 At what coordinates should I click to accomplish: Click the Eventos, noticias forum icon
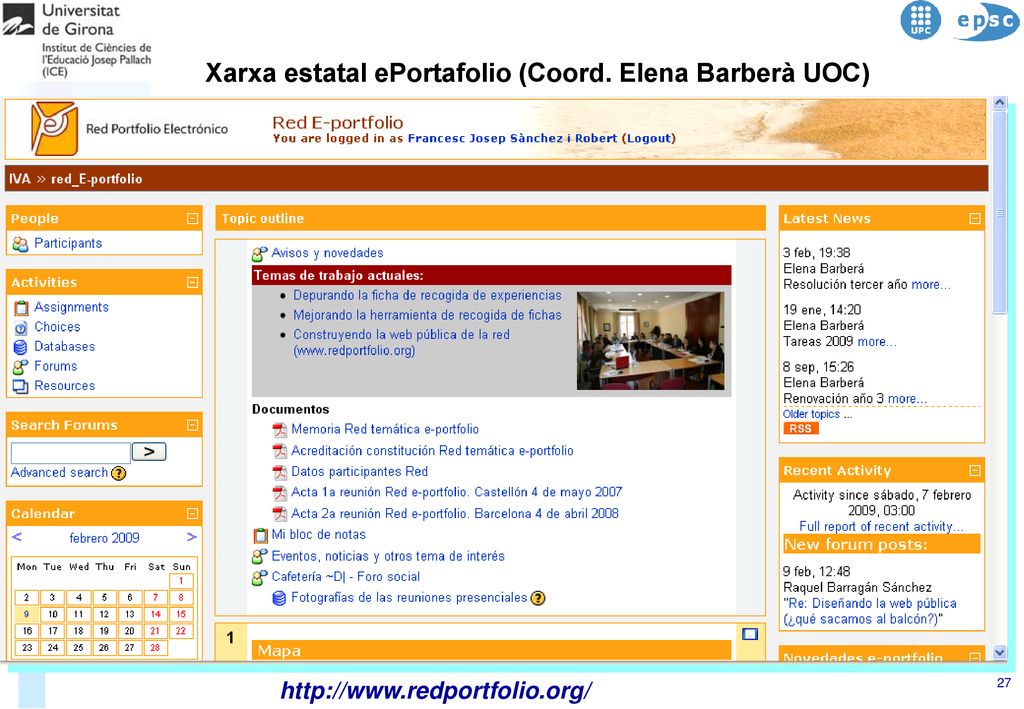260,556
